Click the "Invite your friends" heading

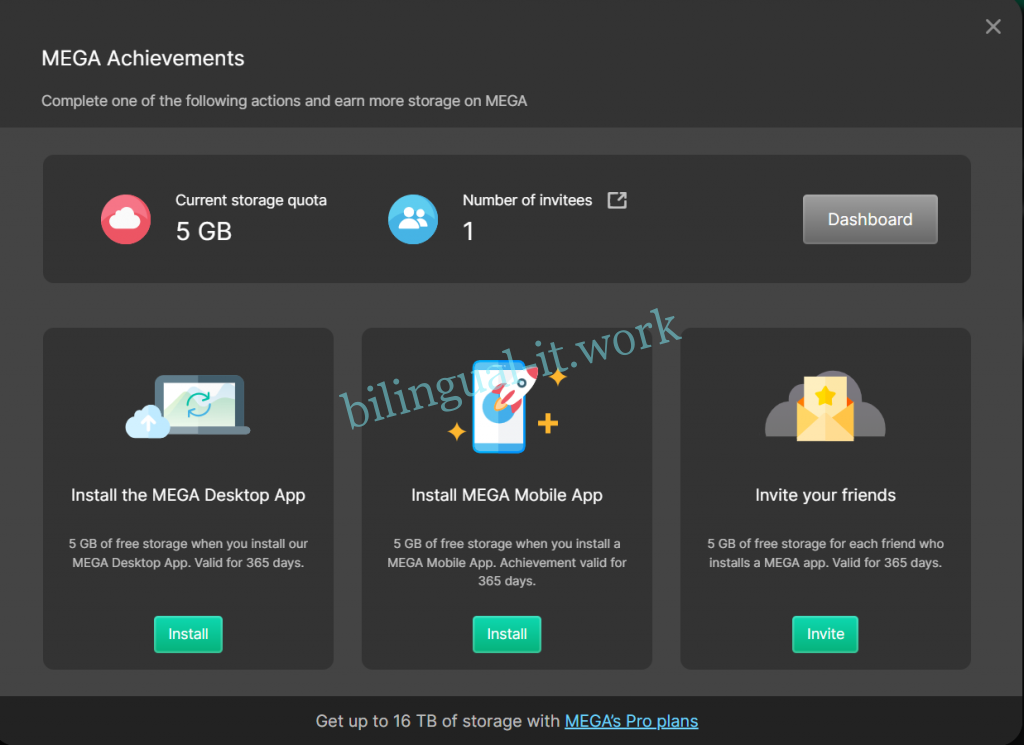coord(825,495)
